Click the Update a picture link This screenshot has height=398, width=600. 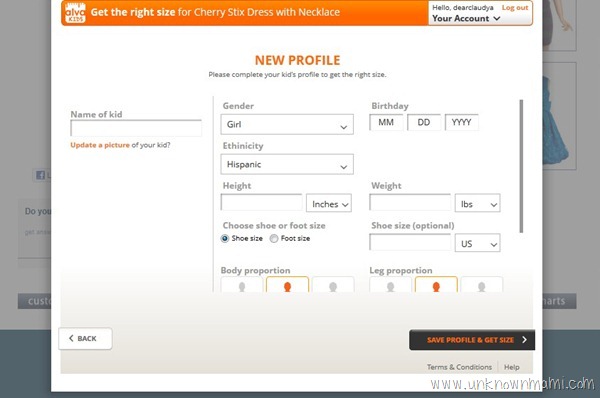point(100,145)
